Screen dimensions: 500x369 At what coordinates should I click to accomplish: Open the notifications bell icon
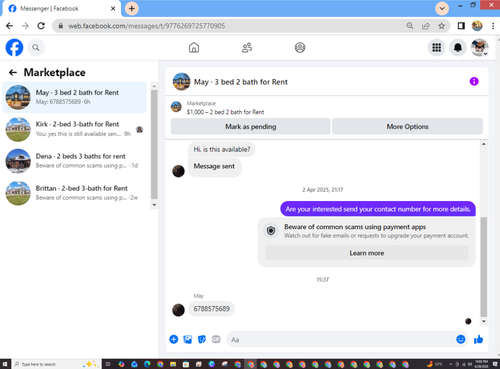point(458,48)
